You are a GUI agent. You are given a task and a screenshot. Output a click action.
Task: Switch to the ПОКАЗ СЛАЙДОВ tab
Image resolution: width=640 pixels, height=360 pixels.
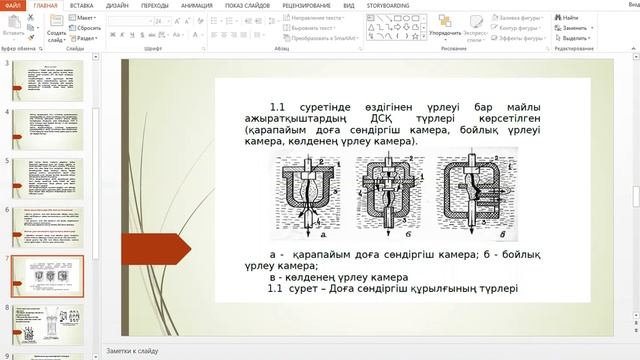[x=247, y=6]
